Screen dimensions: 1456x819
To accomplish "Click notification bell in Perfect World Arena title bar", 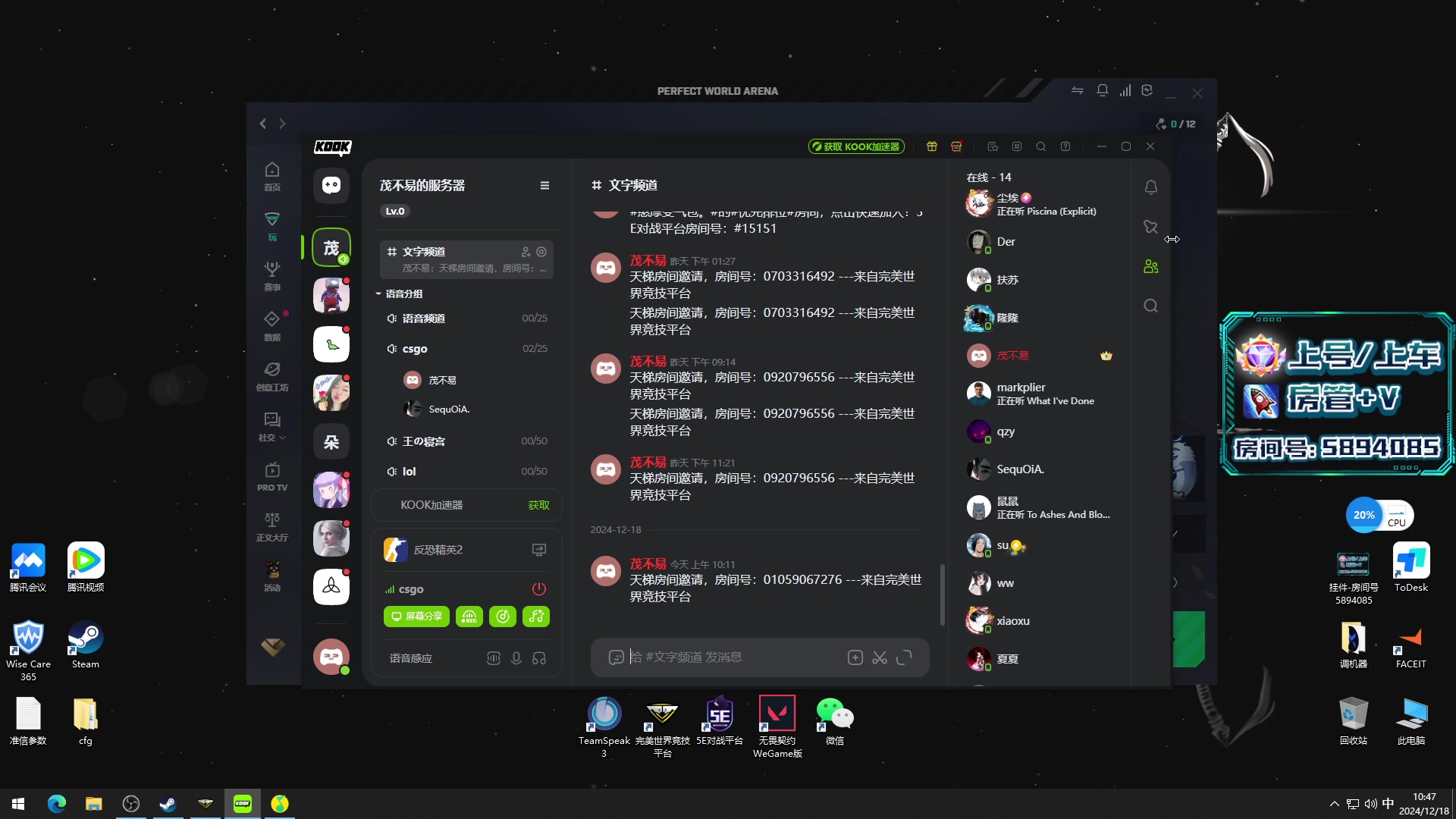I will click(1103, 91).
